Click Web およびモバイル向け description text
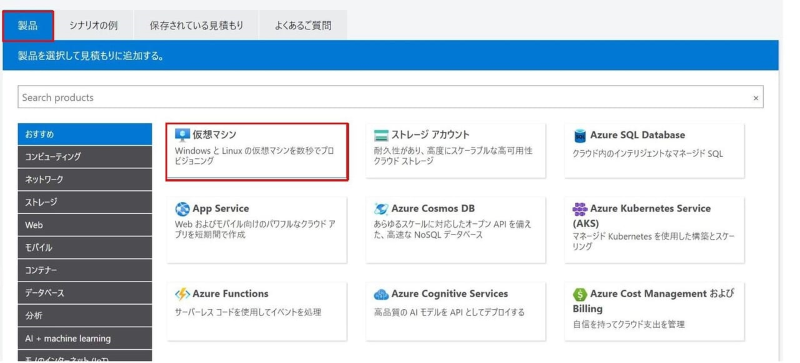The image size is (800, 363). 255,230
